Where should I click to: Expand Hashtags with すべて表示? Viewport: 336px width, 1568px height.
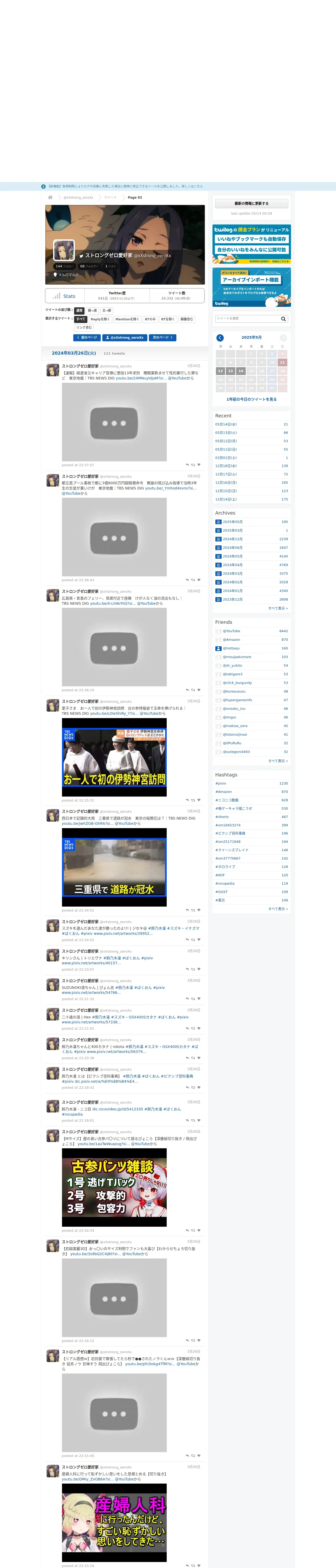tap(278, 909)
